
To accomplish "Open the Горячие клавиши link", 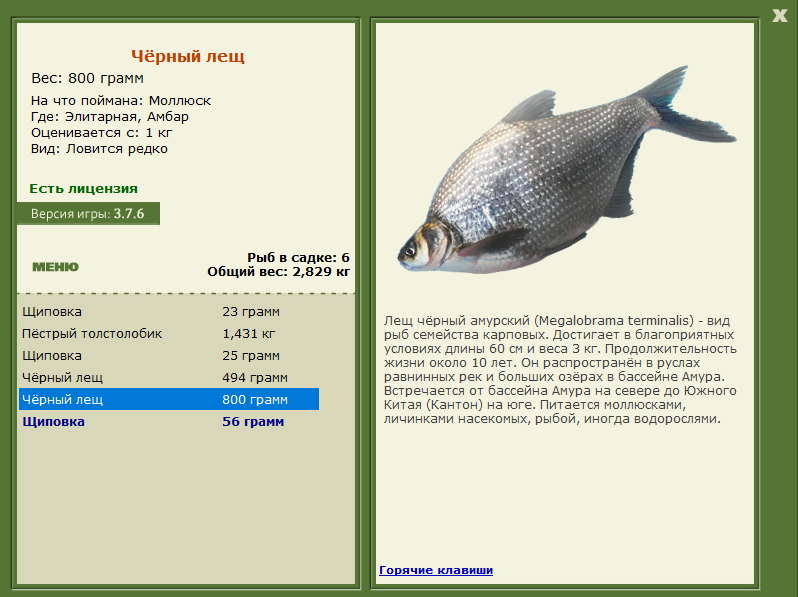I will pyautogui.click(x=436, y=570).
